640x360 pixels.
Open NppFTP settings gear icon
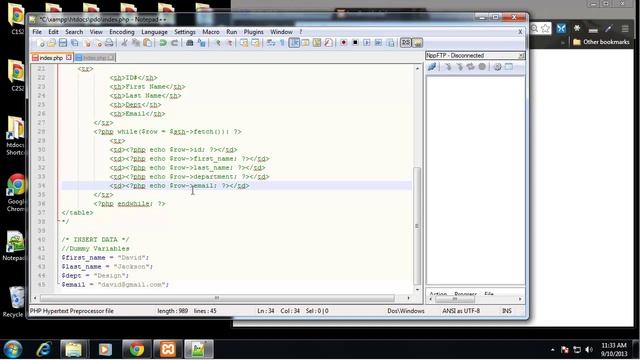(x=497, y=67)
